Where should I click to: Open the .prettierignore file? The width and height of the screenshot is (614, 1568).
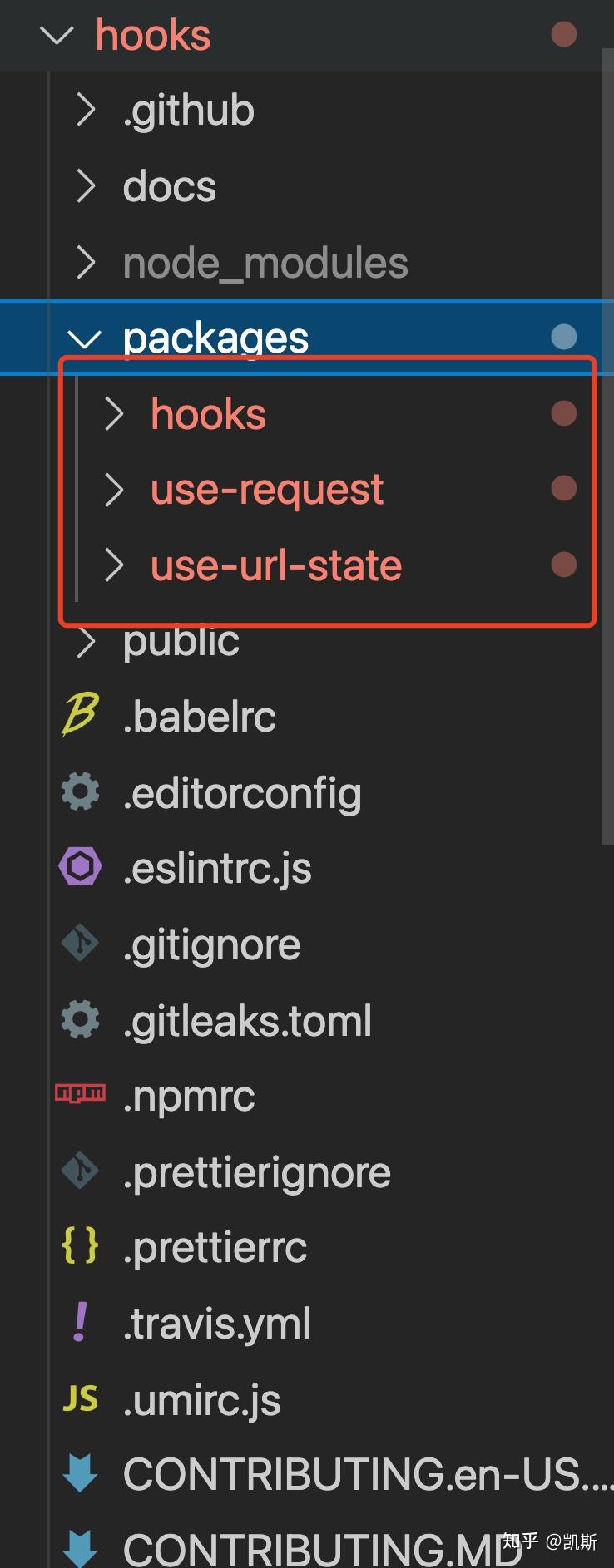tap(256, 1172)
